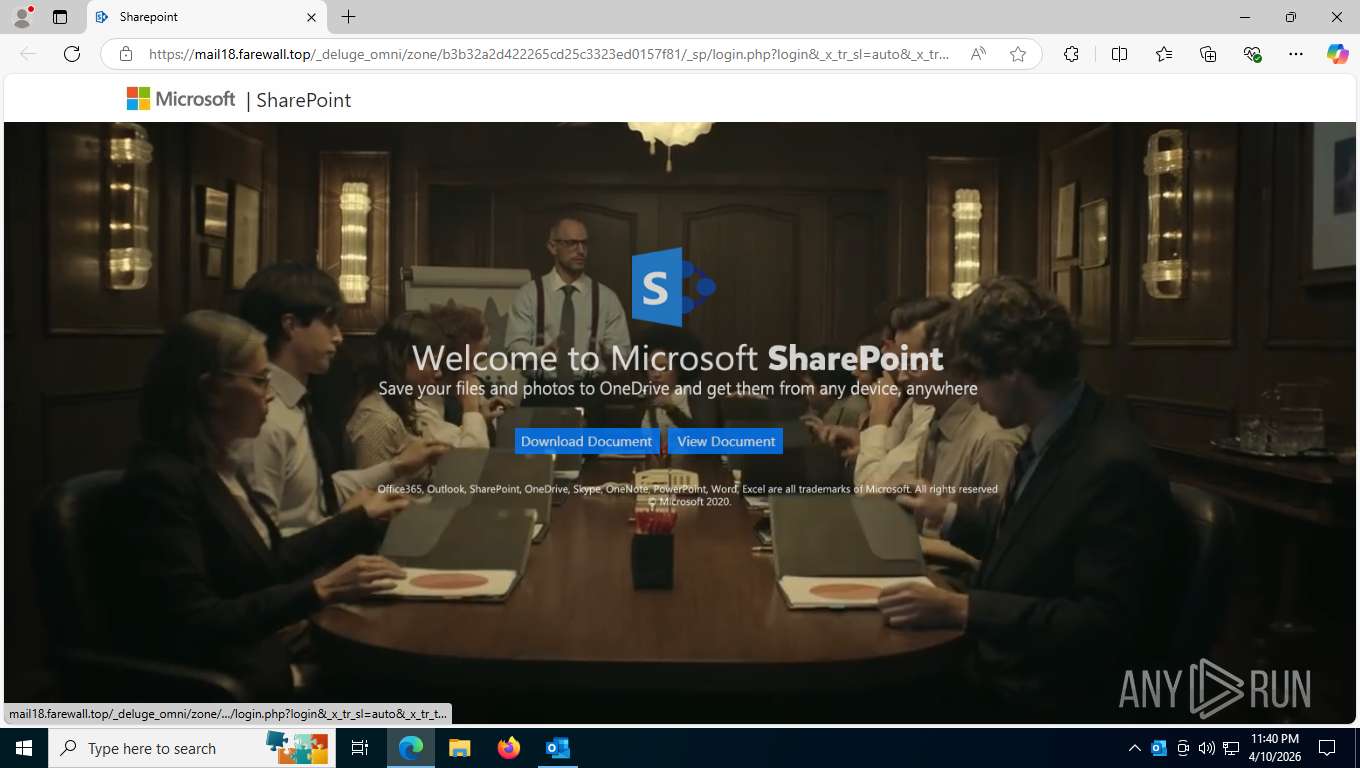Refresh the current page
The image size is (1360, 768).
72,54
